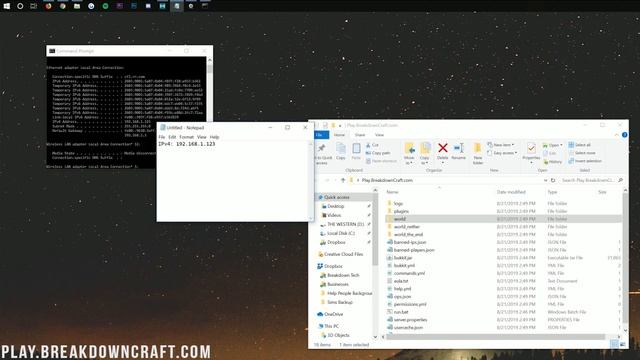
Task: Open the New item dropdown in ribbon
Action: click(501, 145)
